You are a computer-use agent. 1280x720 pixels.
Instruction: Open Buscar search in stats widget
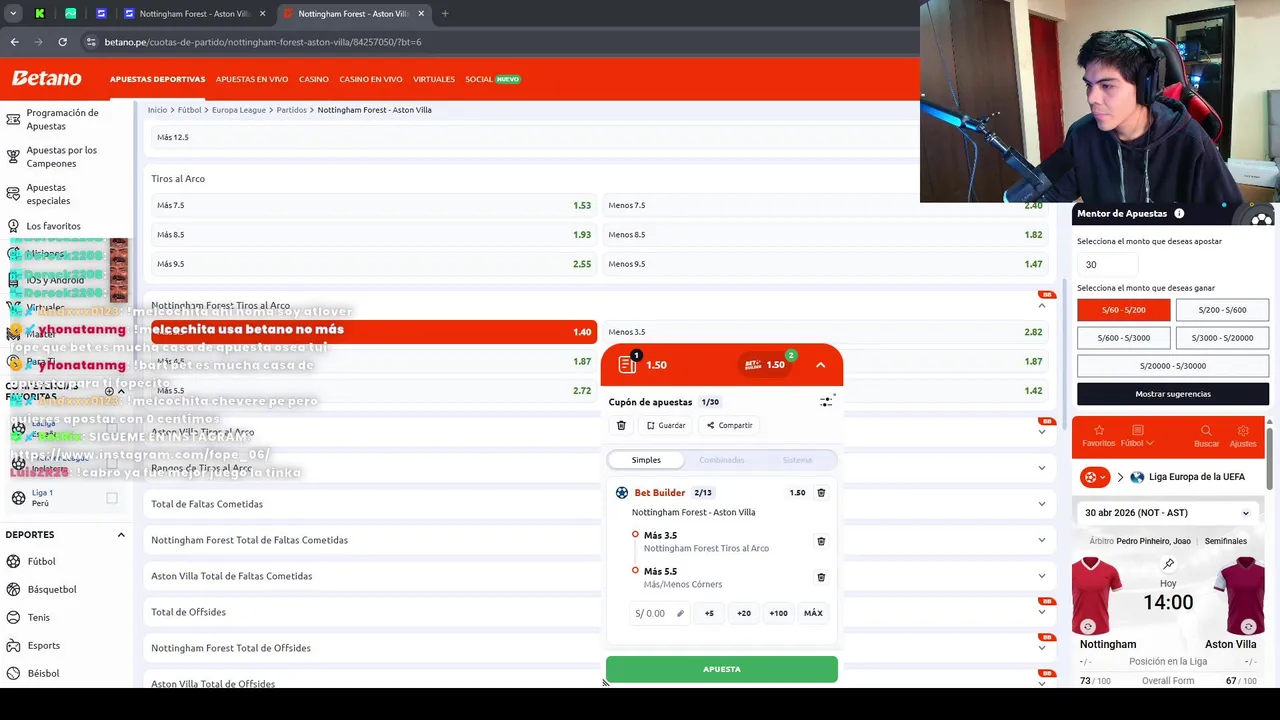pyautogui.click(x=1206, y=436)
